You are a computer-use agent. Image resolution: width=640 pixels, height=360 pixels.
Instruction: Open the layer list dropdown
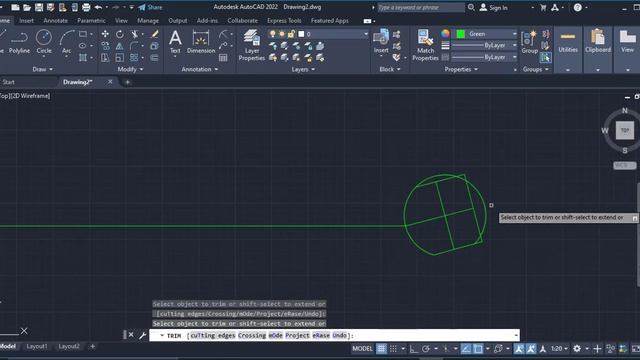pos(366,34)
